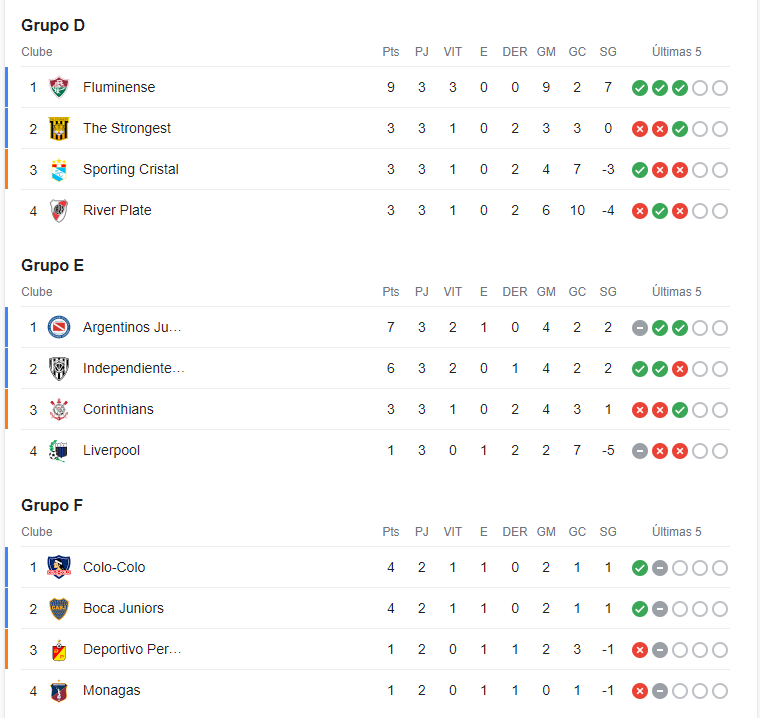Click the Grupo D heading
This screenshot has width=760, height=718.
coord(53,25)
